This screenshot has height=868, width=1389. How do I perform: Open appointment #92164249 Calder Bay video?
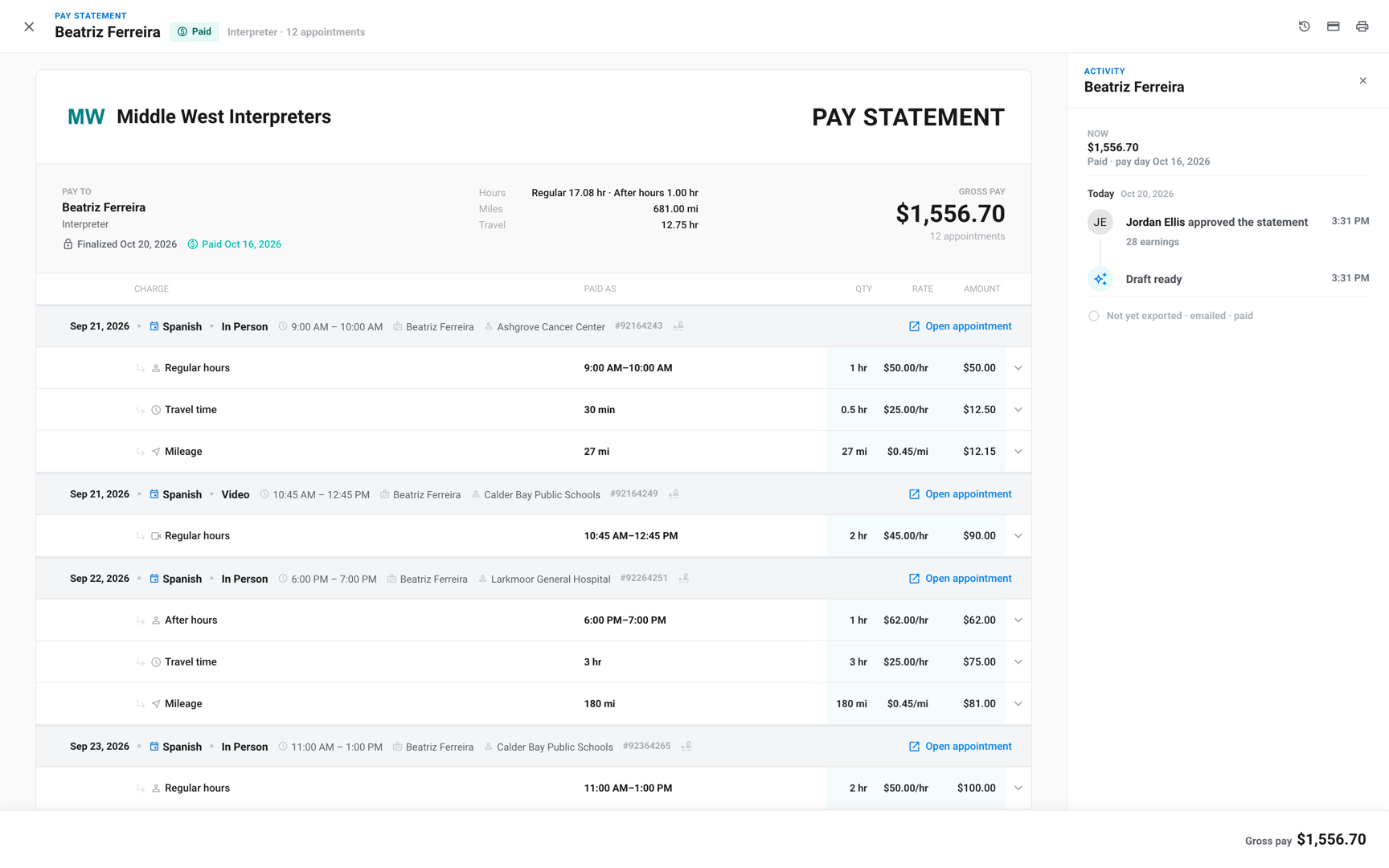(960, 494)
